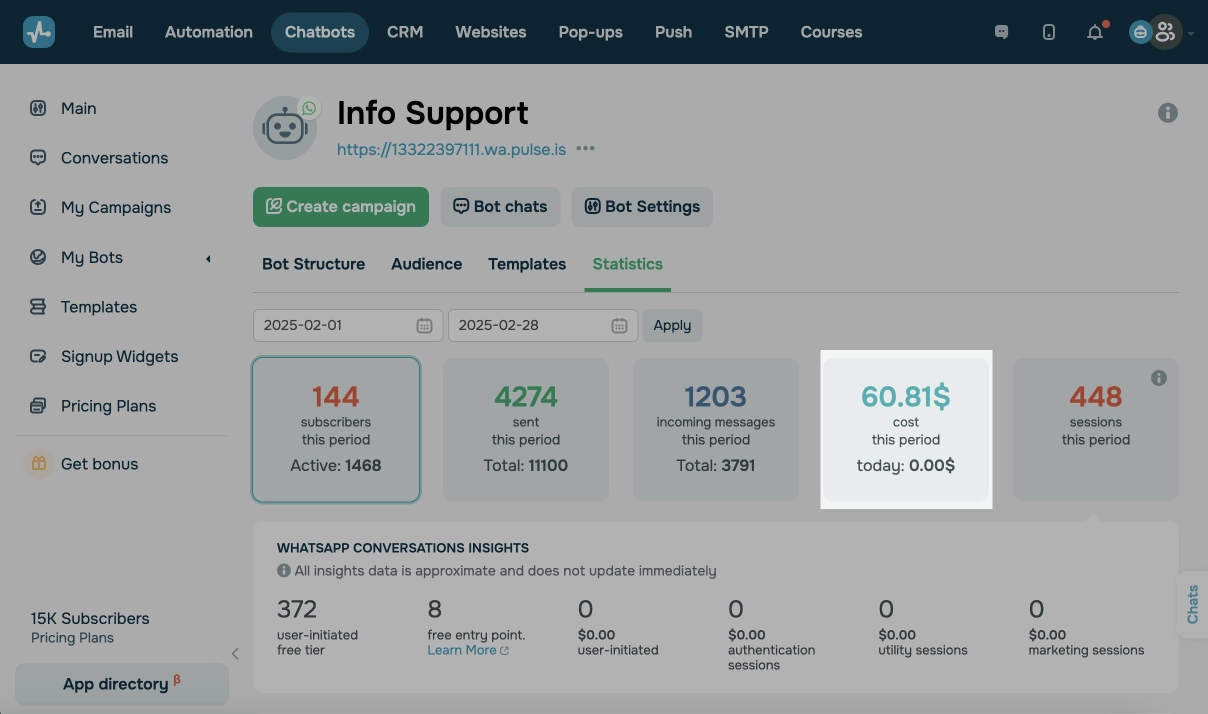Image resolution: width=1208 pixels, height=714 pixels.
Task: Open the chat messages icon in header
Action: pos(1001,32)
